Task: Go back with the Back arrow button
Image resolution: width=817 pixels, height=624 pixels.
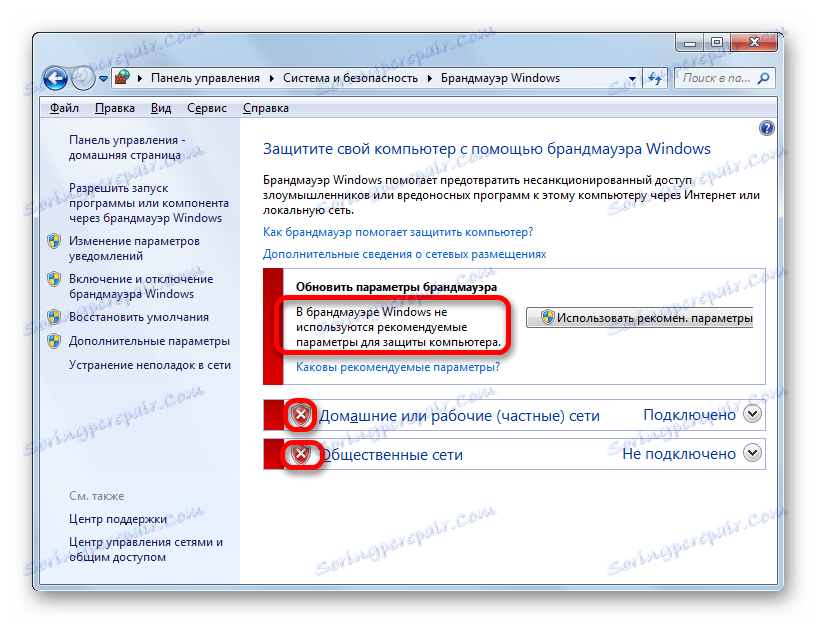Action: [55, 78]
